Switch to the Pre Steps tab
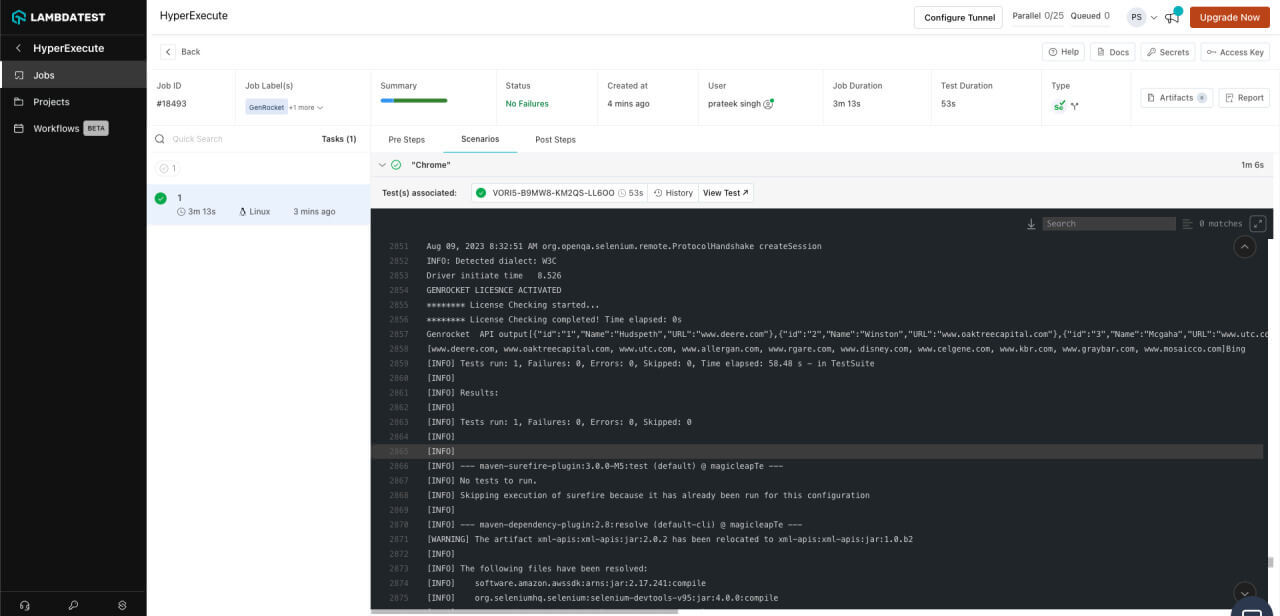The image size is (1280, 616). (406, 139)
